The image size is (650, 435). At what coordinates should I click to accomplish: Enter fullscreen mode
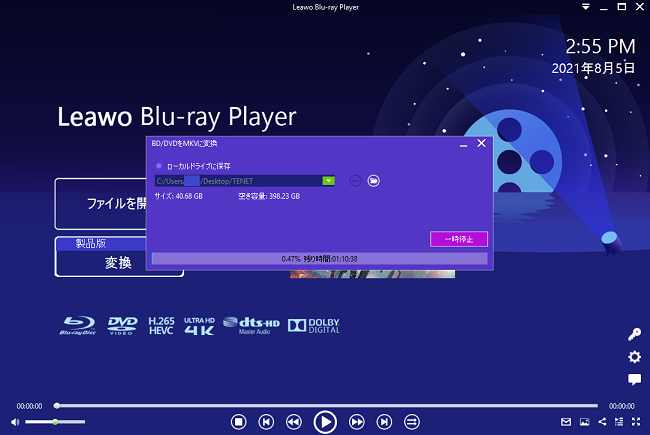coord(636,422)
